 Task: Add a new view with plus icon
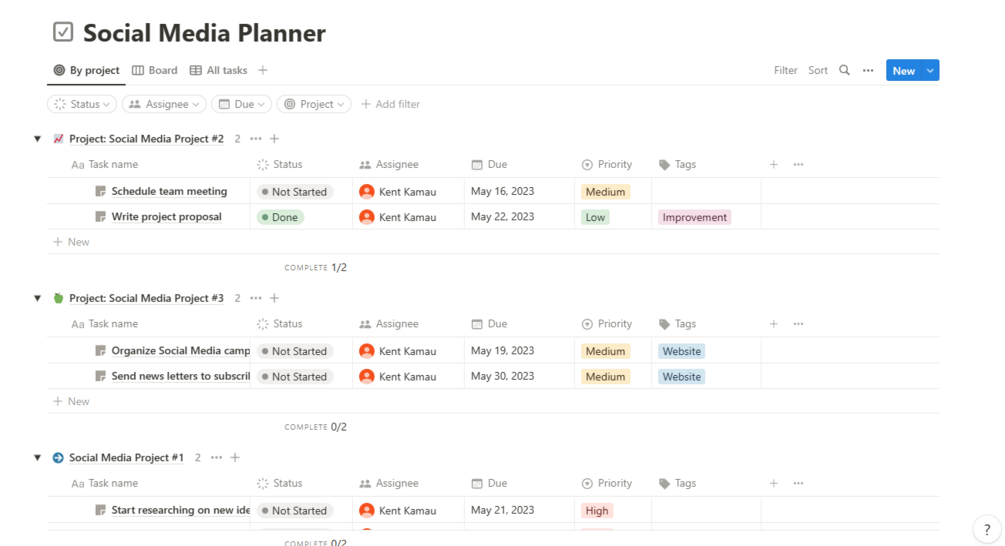point(263,70)
